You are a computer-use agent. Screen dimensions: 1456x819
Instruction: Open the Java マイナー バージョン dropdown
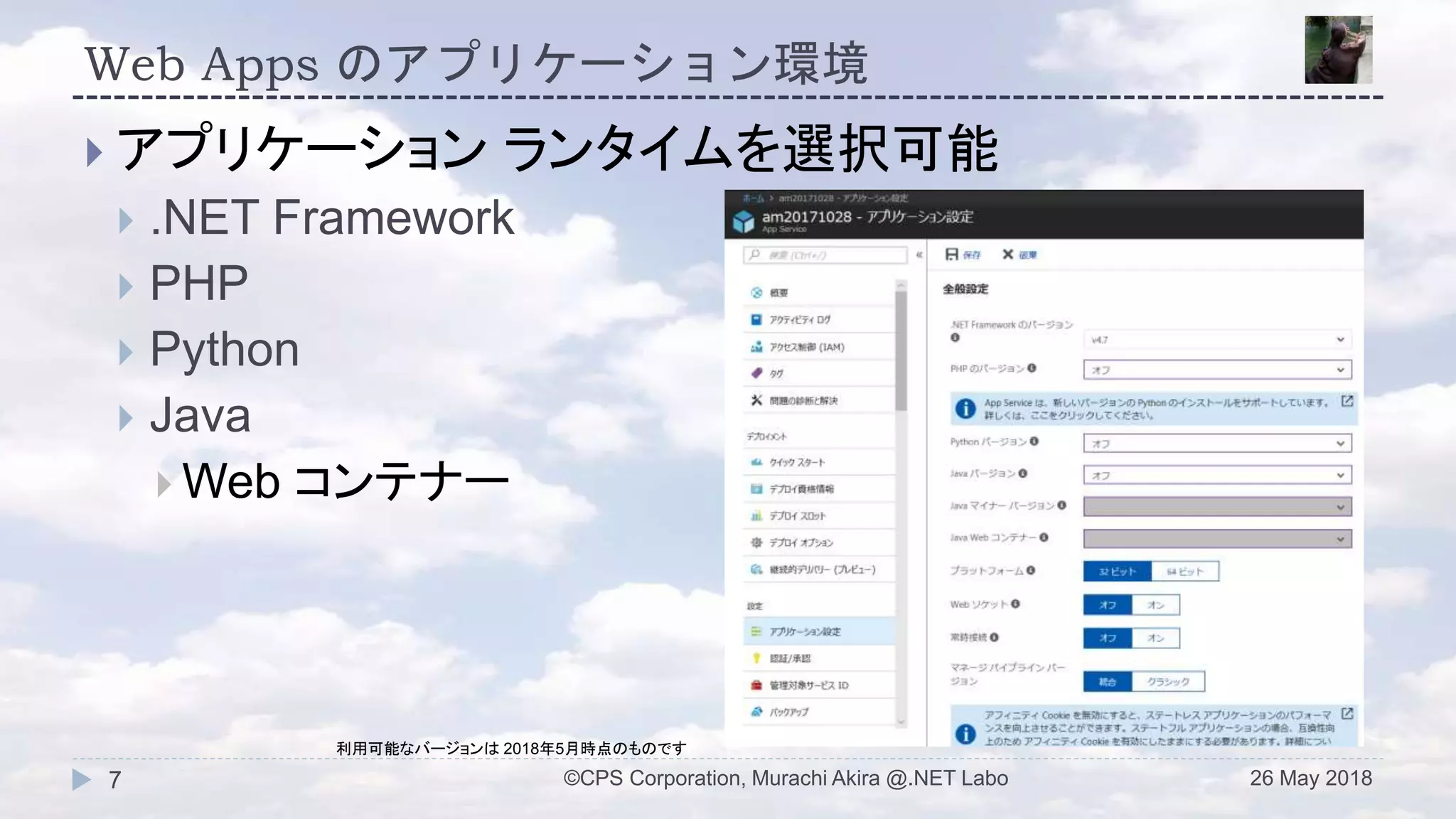pyautogui.click(x=1217, y=507)
